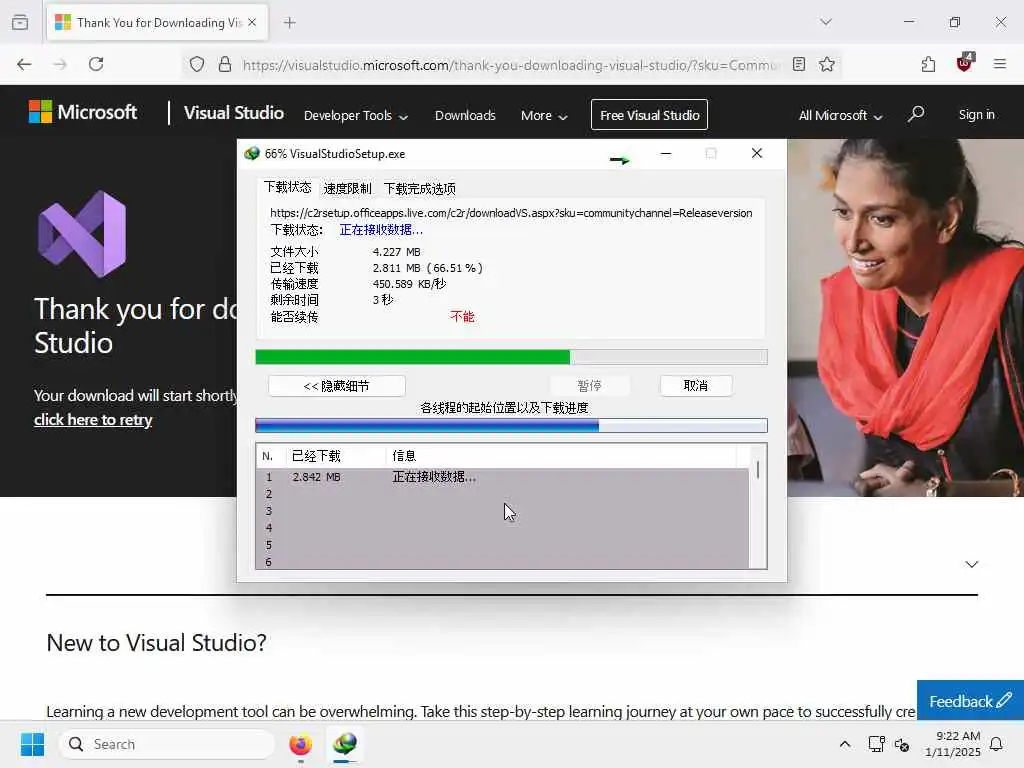Expand the All Microsoft menu
Image resolution: width=1024 pixels, height=768 pixels.
point(840,116)
